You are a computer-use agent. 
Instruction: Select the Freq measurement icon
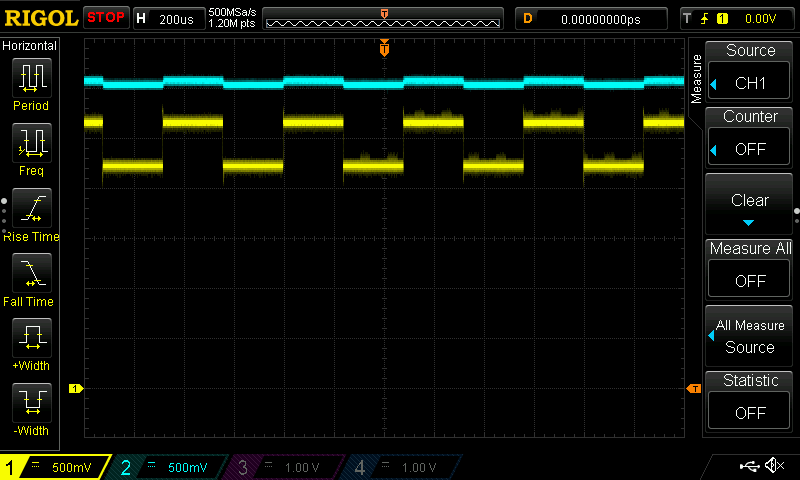pos(31,143)
